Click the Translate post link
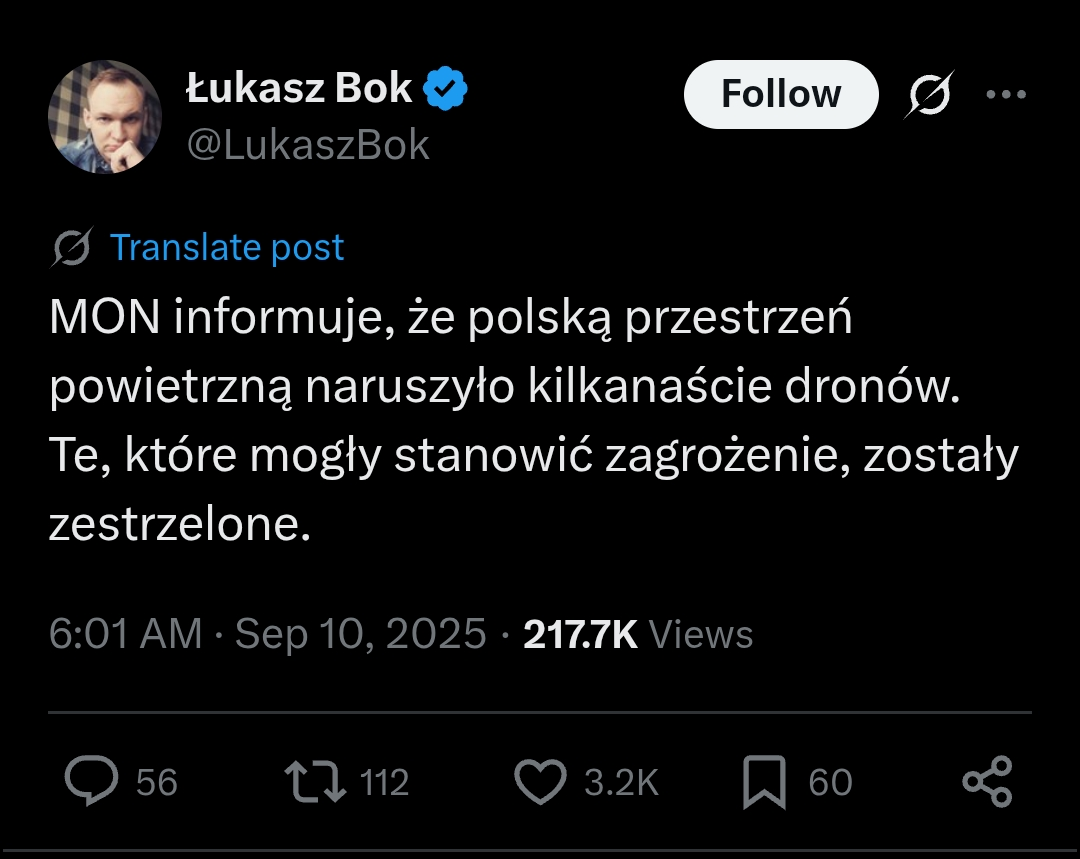This screenshot has width=1080, height=859. tap(227, 248)
